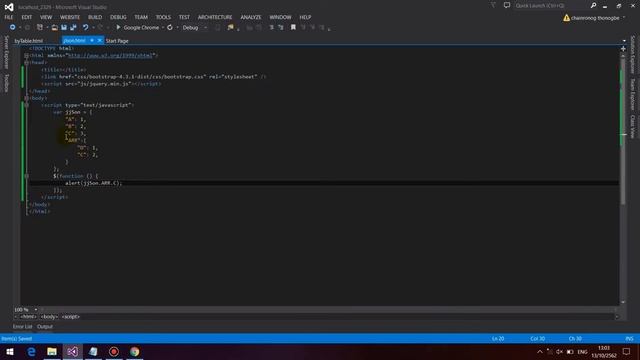640x360 pixels.
Task: Click the Save All toolbar icon
Action: pyautogui.click(x=73, y=27)
